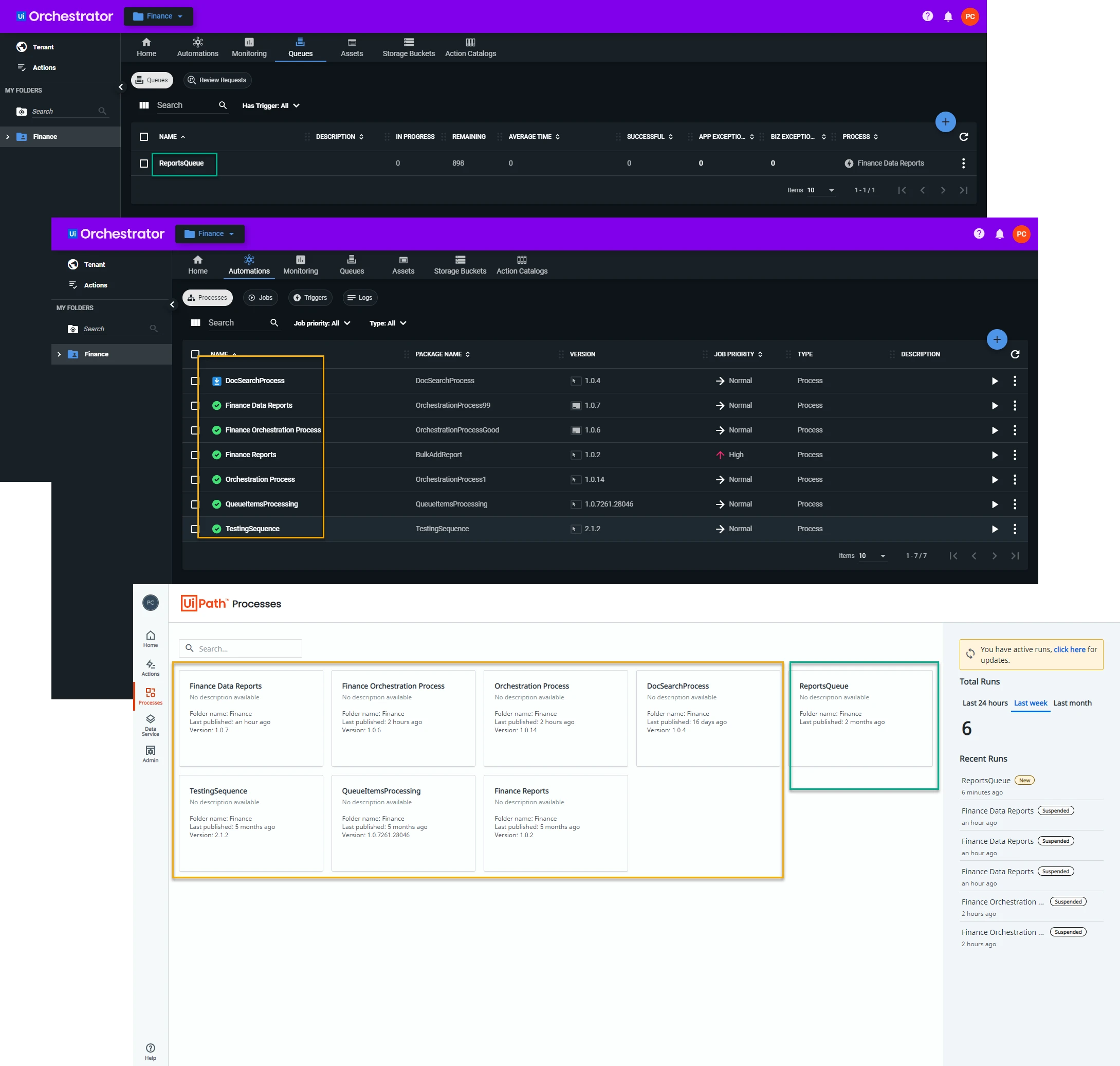This screenshot has height=1066, width=1120.
Task: Open Admin in UiPath Processes sidebar
Action: tap(151, 754)
